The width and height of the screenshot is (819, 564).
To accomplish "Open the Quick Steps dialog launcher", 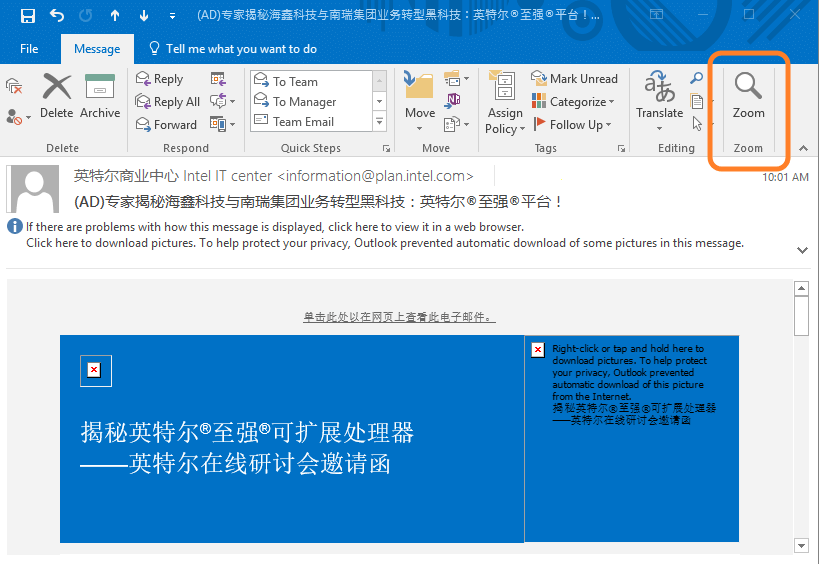I will 387,148.
